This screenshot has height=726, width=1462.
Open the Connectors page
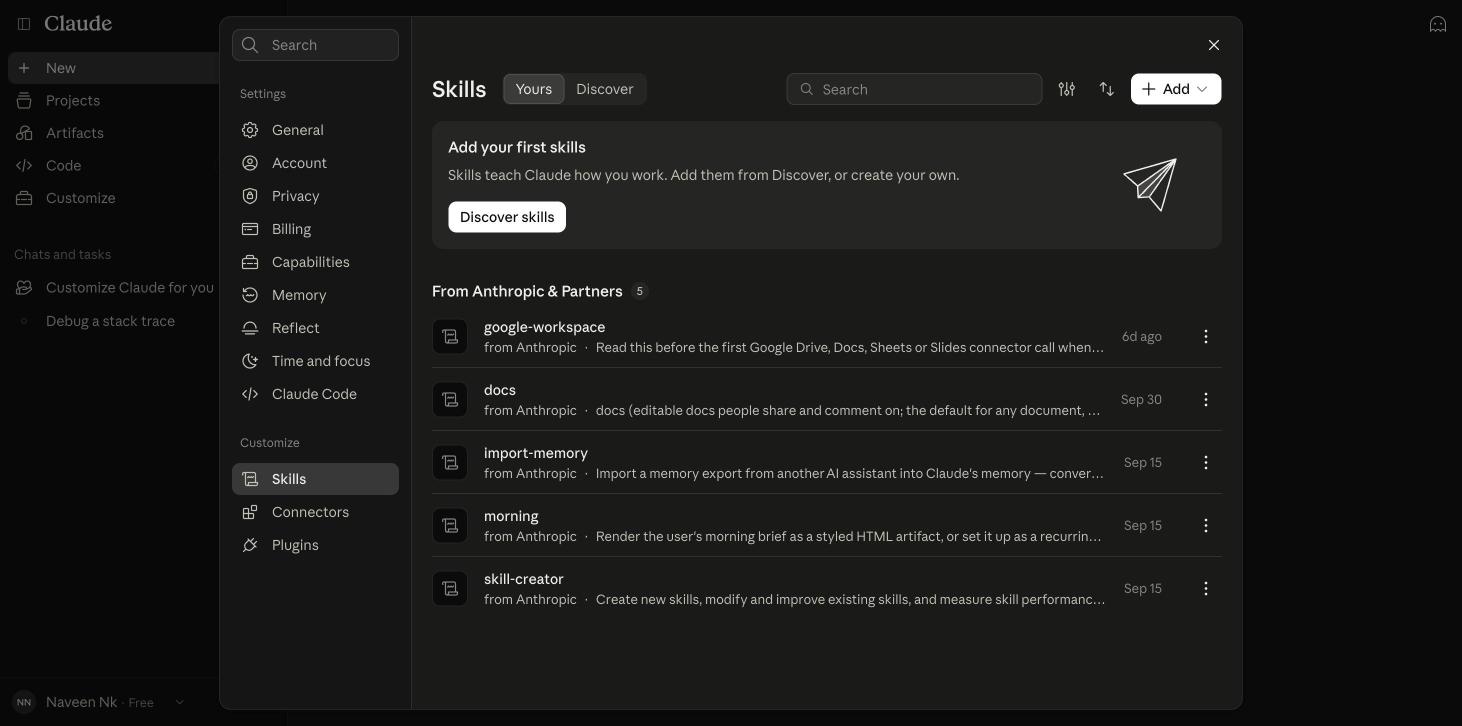click(315, 512)
